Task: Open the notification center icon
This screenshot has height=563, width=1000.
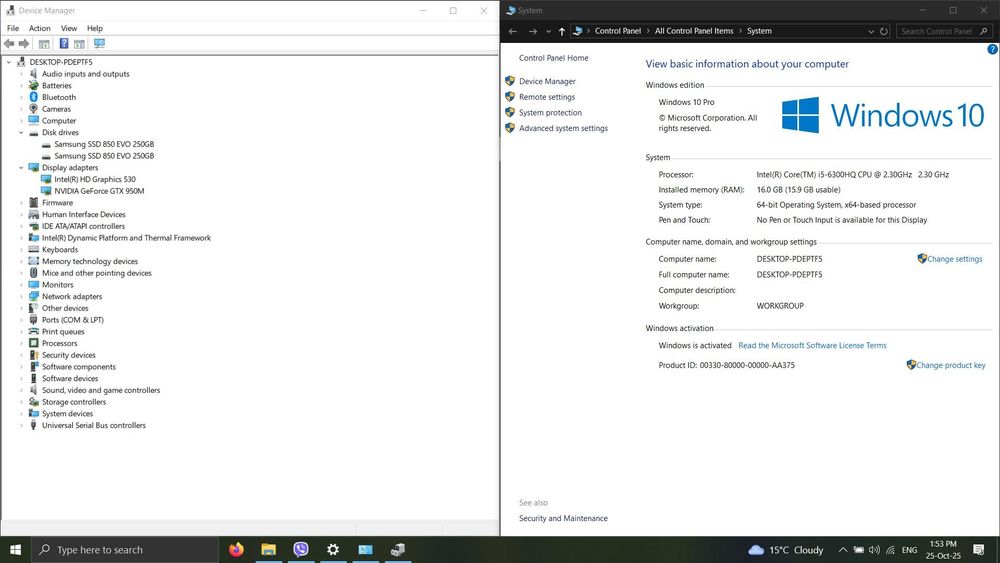Action: tap(979, 550)
